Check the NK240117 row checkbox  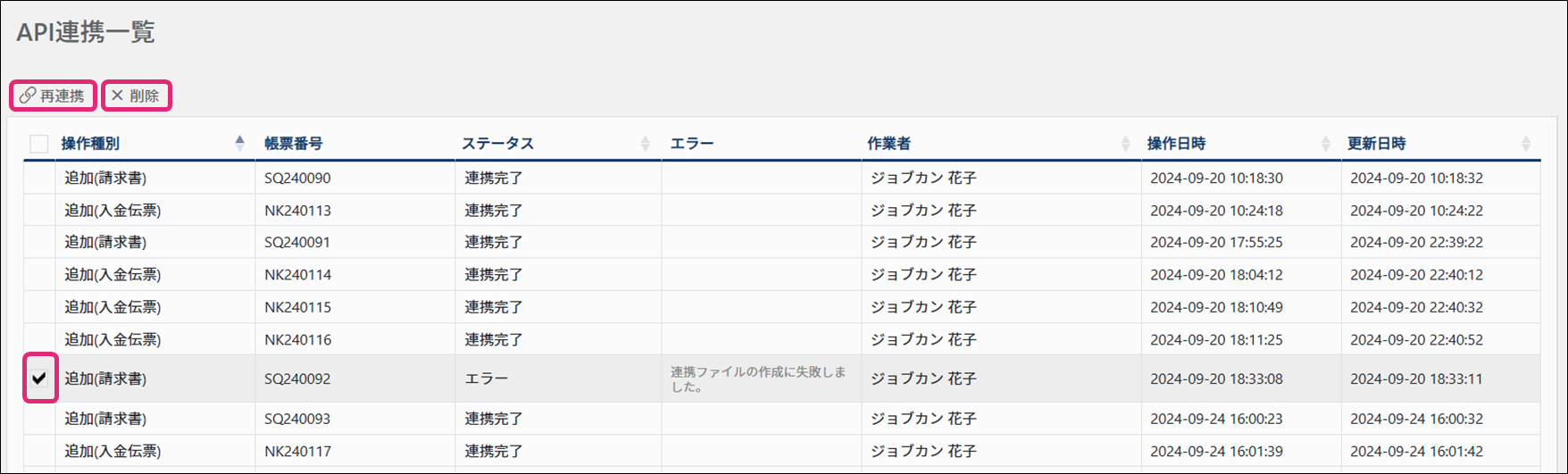click(x=39, y=451)
